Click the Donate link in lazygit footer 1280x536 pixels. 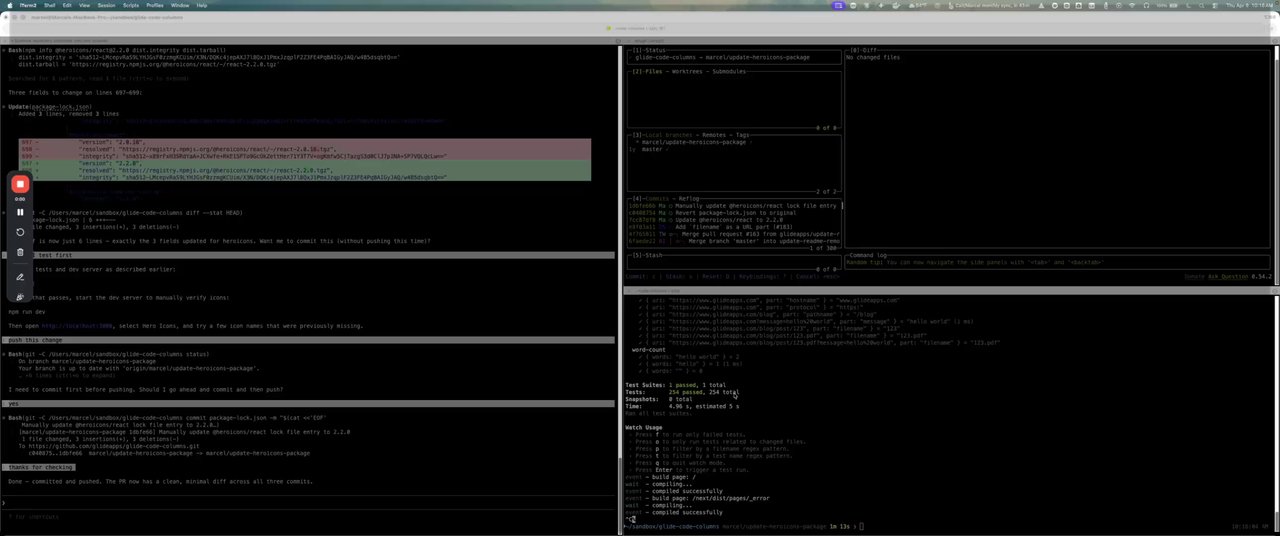tap(1194, 276)
